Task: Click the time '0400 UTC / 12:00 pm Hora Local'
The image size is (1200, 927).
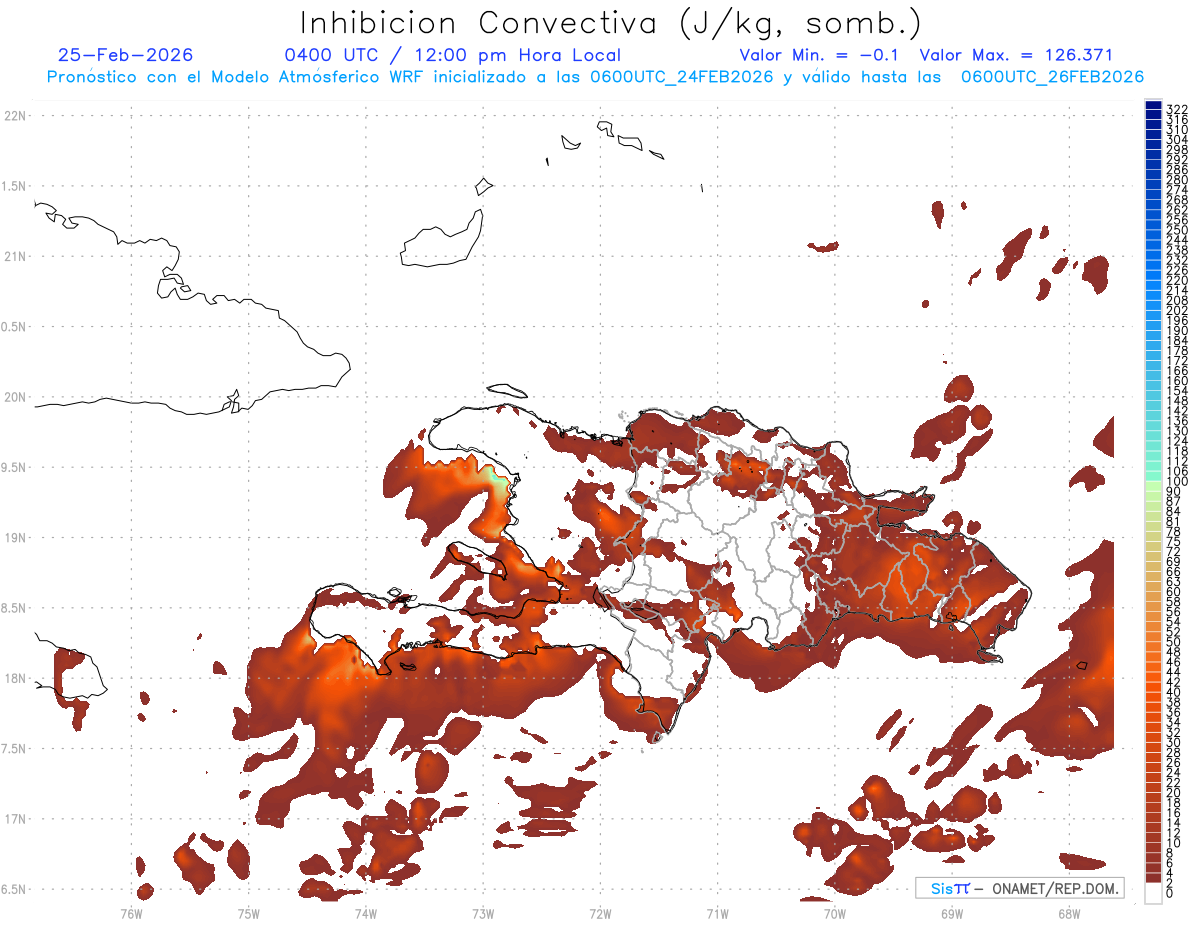Action: click(453, 55)
